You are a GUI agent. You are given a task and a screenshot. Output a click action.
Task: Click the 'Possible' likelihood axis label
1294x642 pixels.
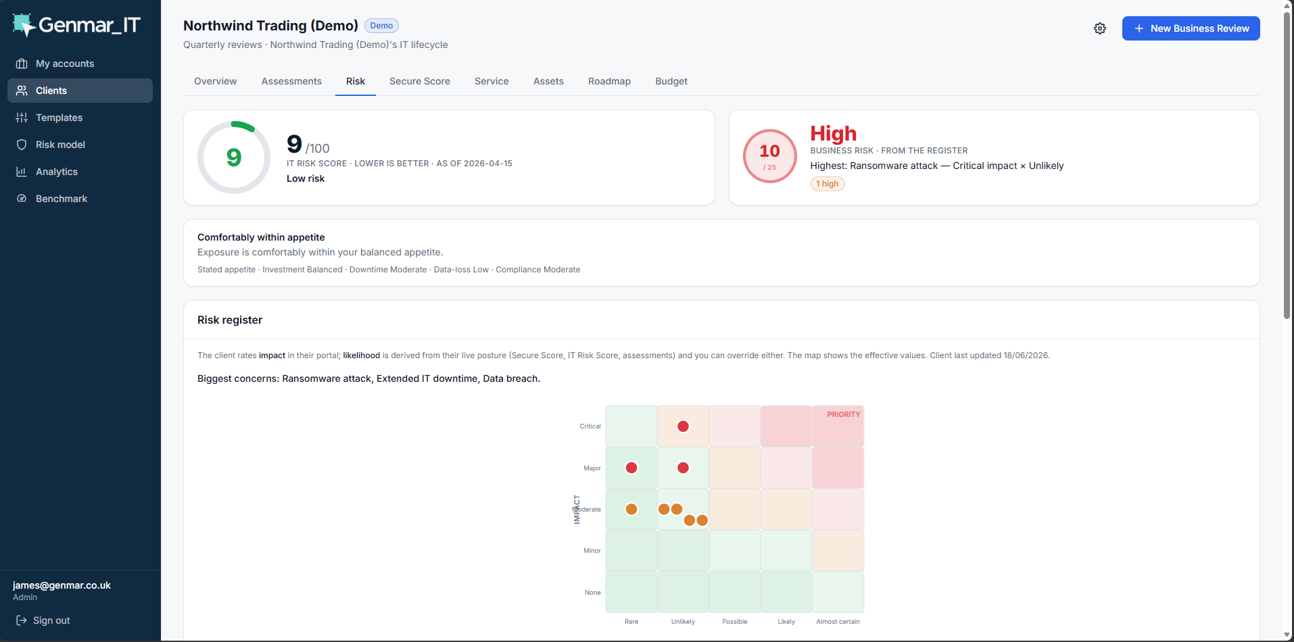(x=735, y=622)
